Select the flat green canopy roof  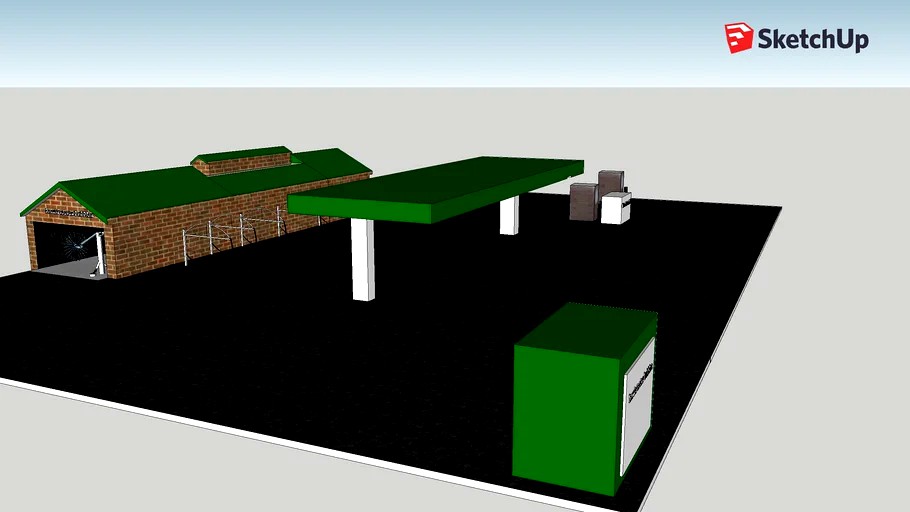435,188
